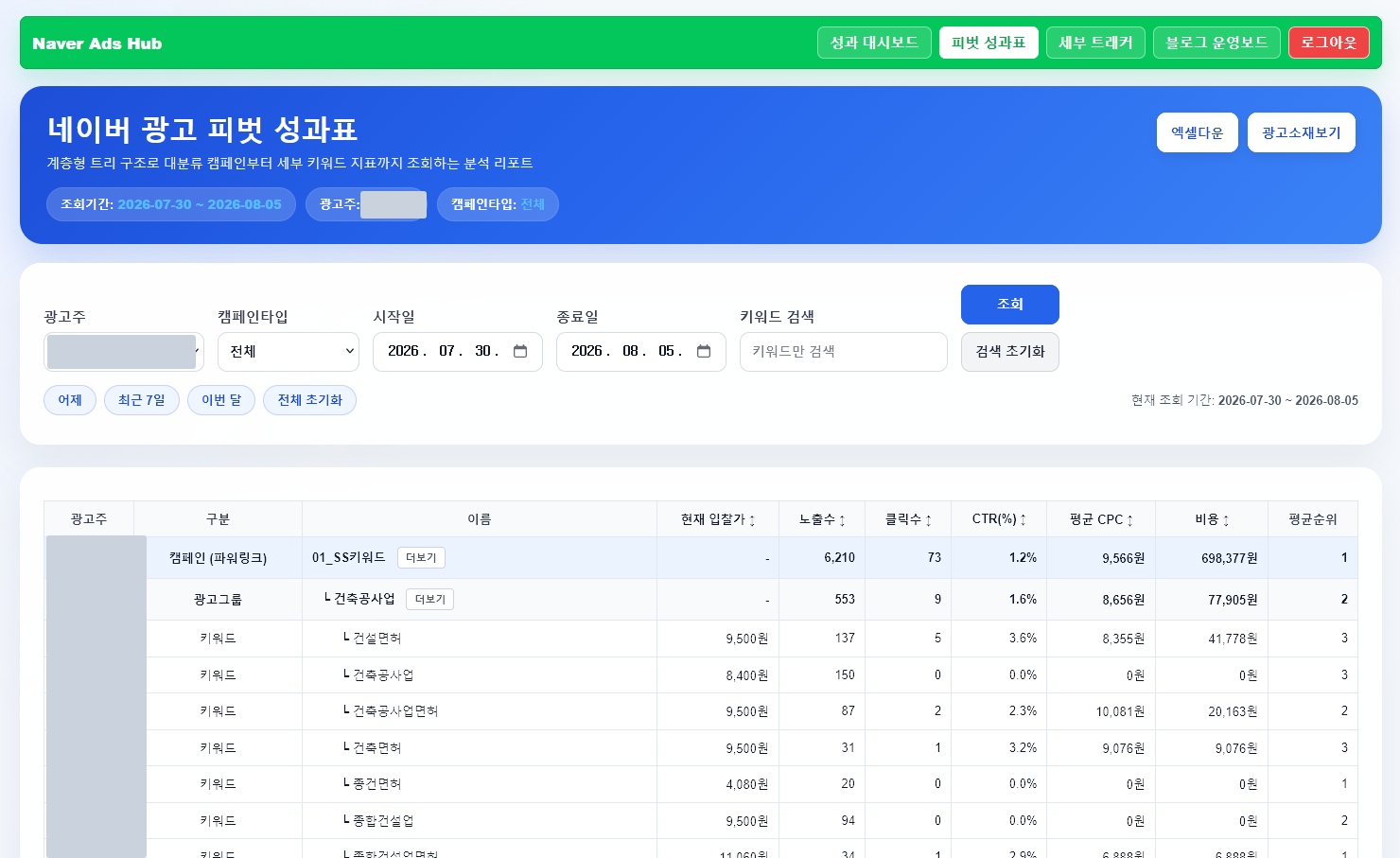Sort table by 클릭수 column
This screenshot has width=1400, height=858.
908,519
